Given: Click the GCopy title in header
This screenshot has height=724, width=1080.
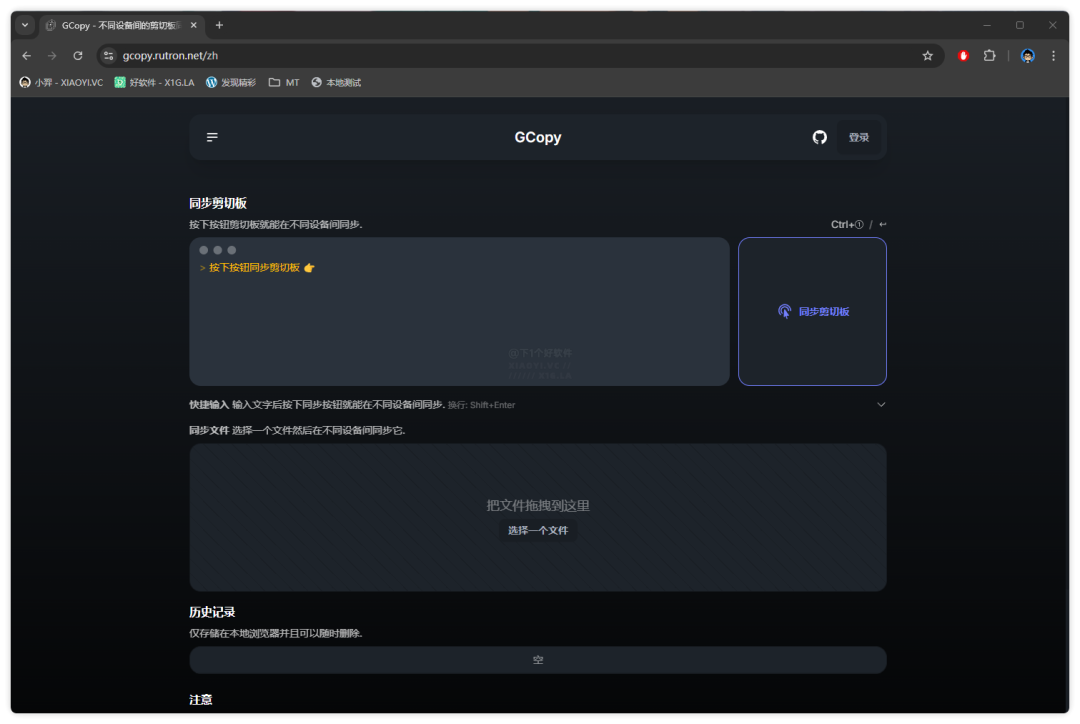Looking at the screenshot, I should pos(538,137).
